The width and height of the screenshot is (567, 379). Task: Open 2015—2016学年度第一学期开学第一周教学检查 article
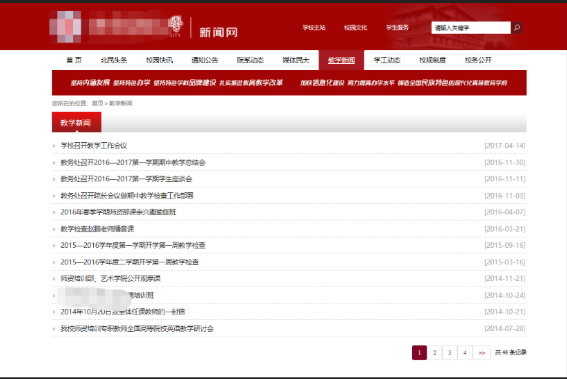pos(133,245)
